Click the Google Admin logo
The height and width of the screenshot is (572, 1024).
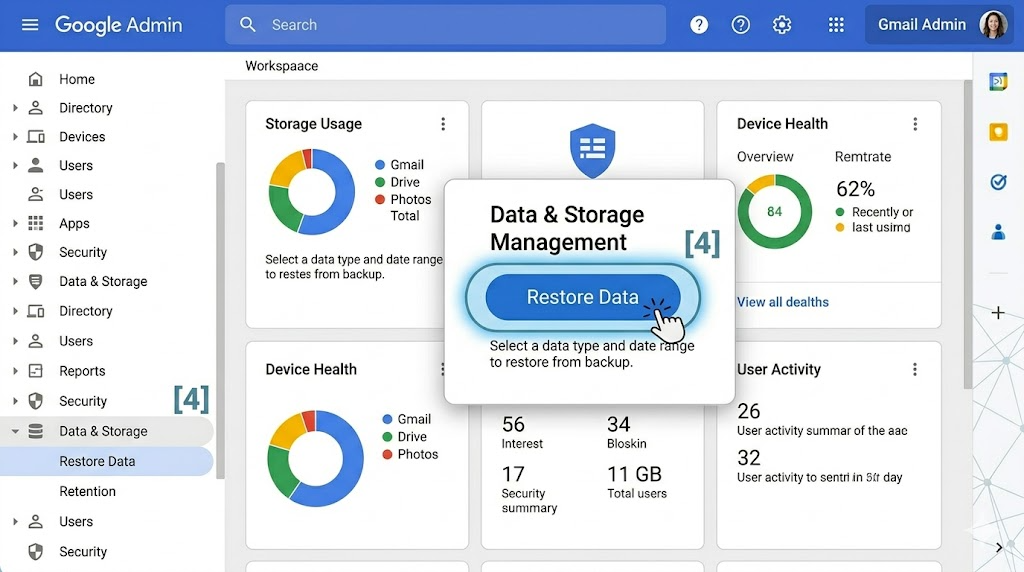(x=119, y=25)
